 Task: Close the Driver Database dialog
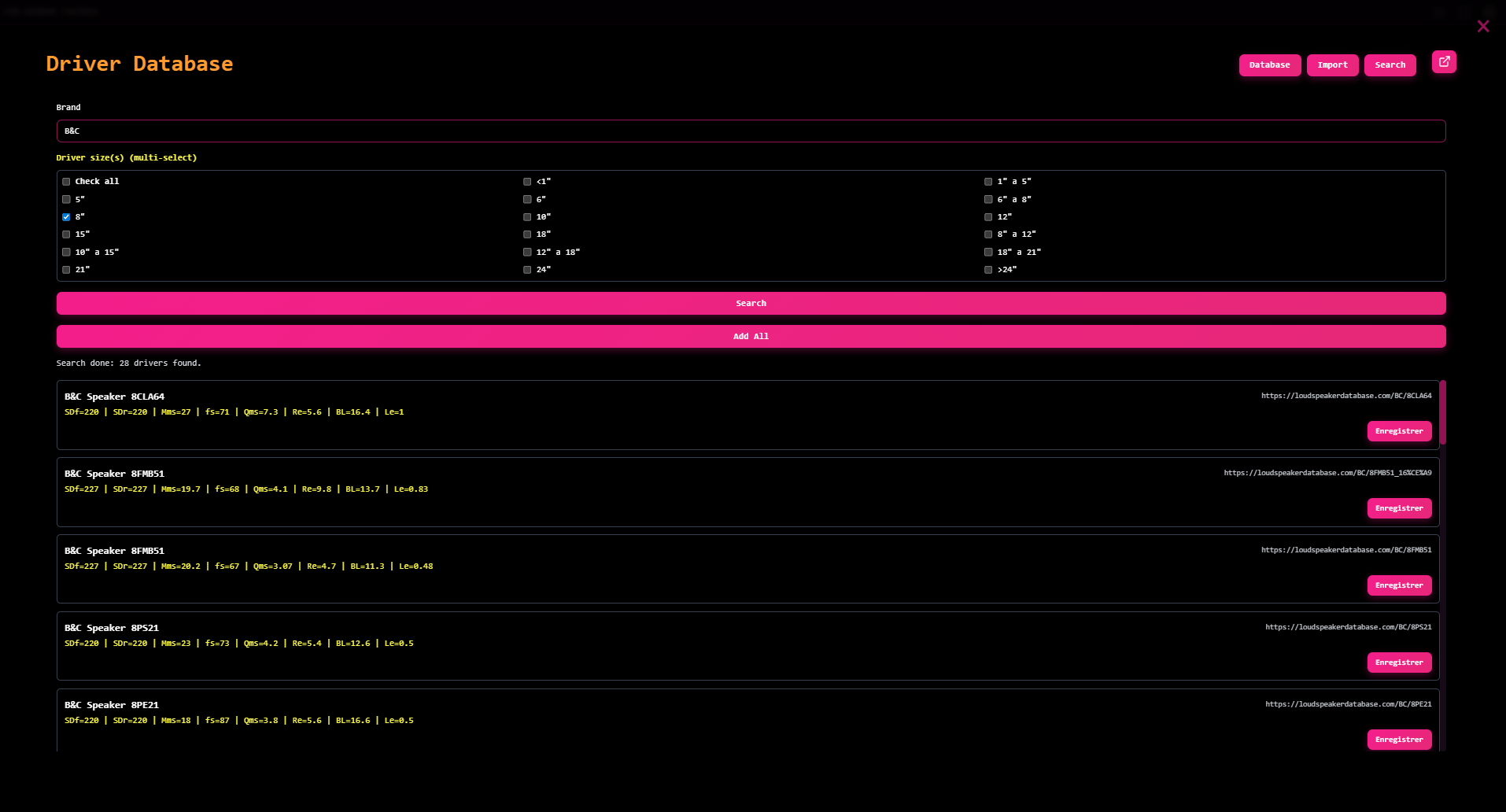point(1483,27)
